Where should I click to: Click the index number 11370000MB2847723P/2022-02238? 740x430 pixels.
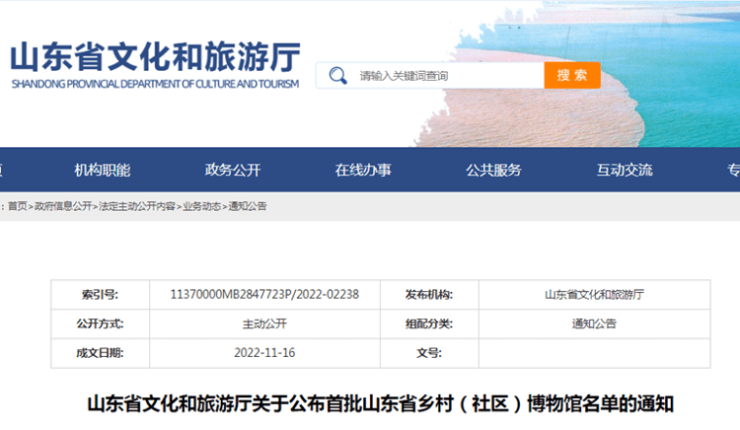click(265, 295)
